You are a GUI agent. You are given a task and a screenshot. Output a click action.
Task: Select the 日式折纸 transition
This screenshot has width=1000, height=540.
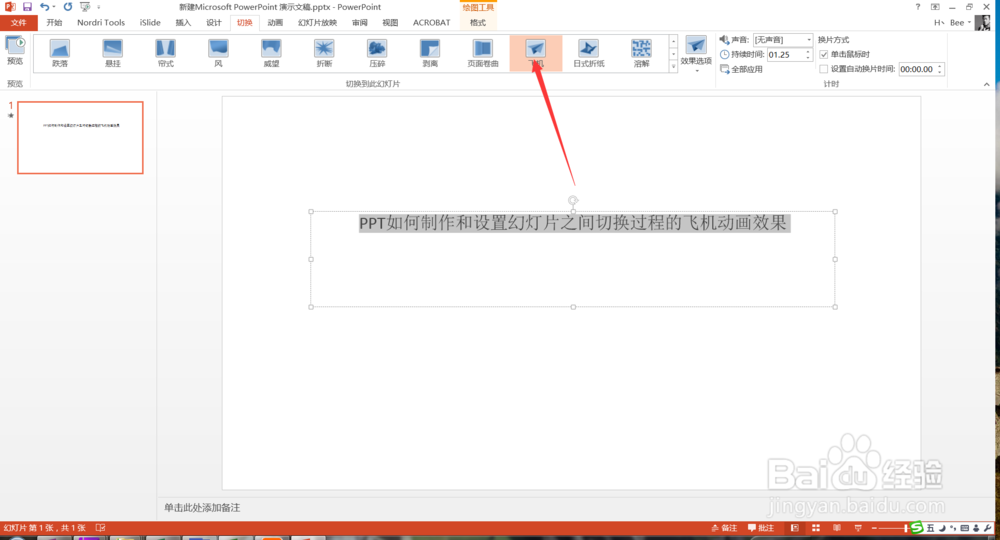click(589, 53)
